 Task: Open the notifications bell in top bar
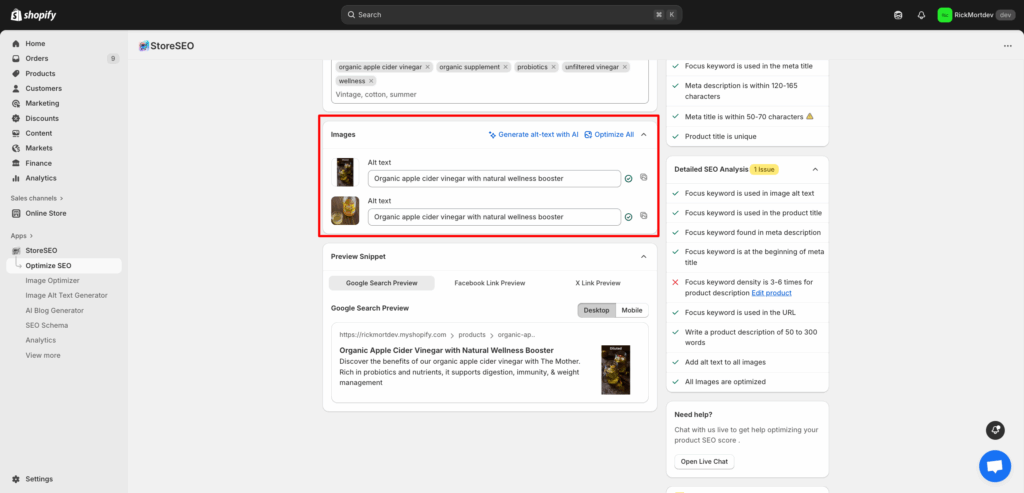(x=921, y=15)
